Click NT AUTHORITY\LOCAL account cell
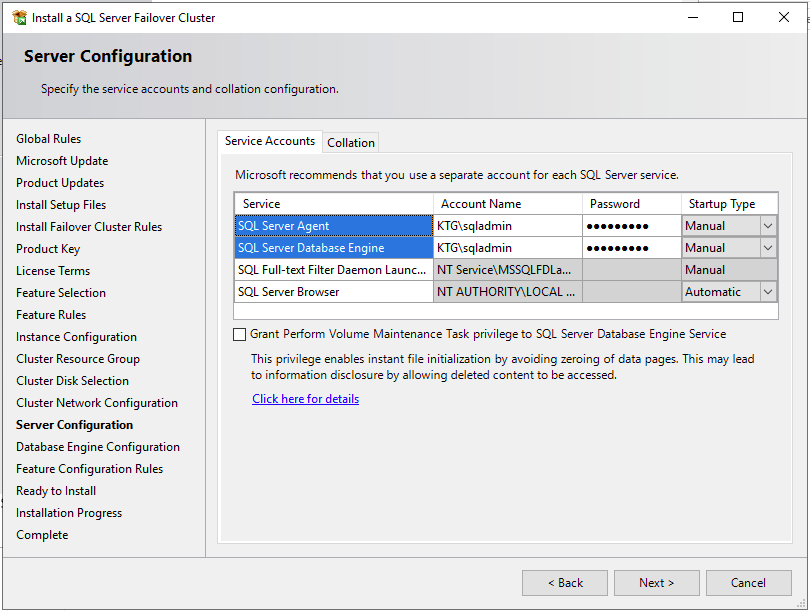Viewport: 810px width, 611px height. coord(508,292)
